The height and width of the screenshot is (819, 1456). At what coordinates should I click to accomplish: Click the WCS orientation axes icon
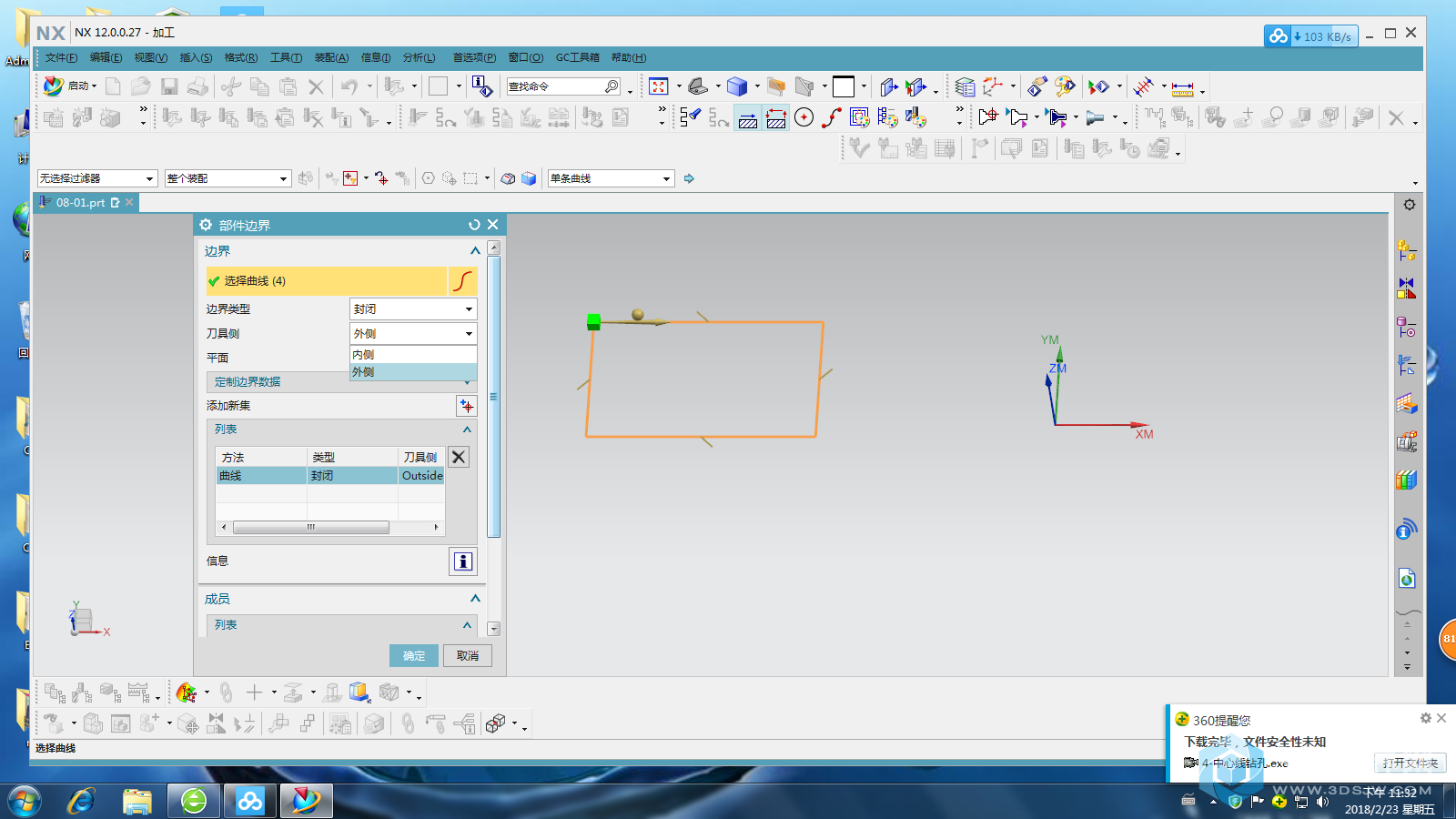point(992,86)
